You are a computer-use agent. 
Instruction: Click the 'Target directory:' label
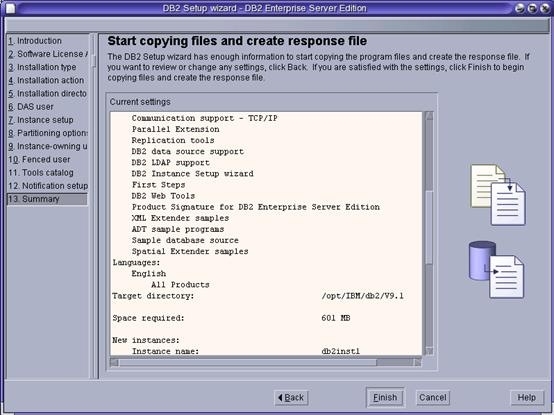pyautogui.click(x=153, y=296)
